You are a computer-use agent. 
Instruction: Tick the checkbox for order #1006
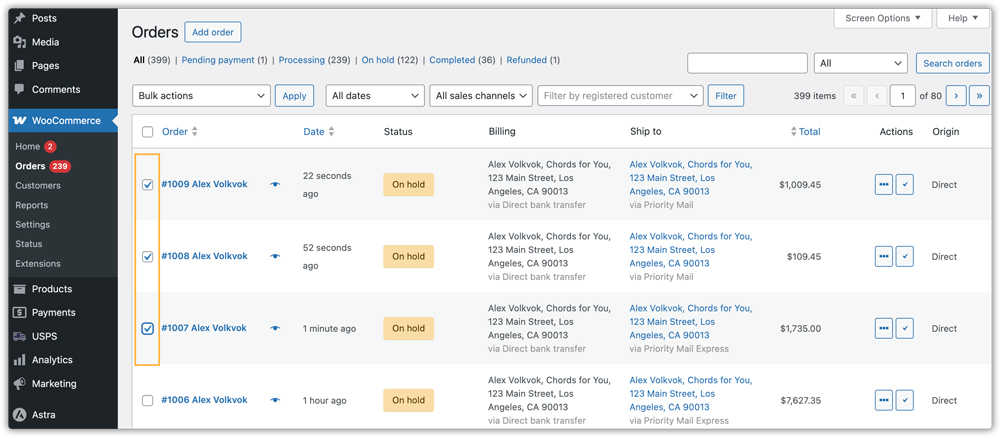pyautogui.click(x=148, y=401)
